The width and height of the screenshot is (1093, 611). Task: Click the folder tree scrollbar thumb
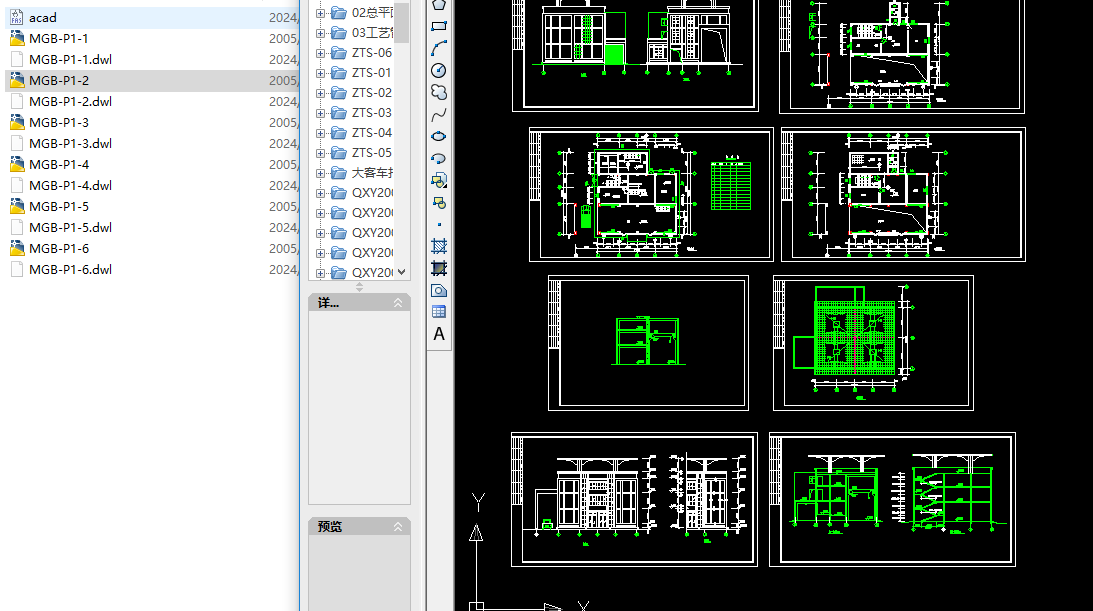tap(402, 22)
